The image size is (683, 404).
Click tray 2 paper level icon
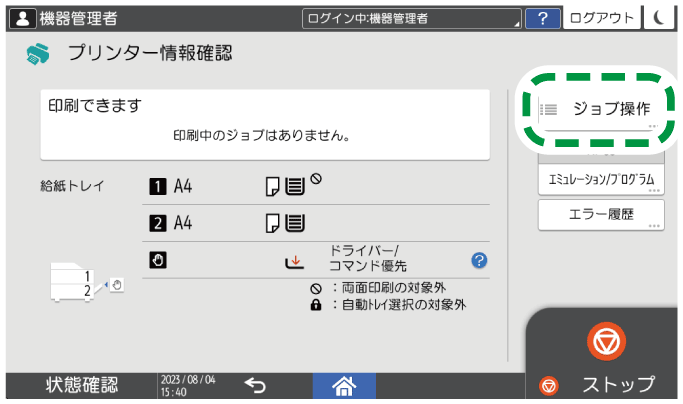pyautogui.click(x=295, y=223)
